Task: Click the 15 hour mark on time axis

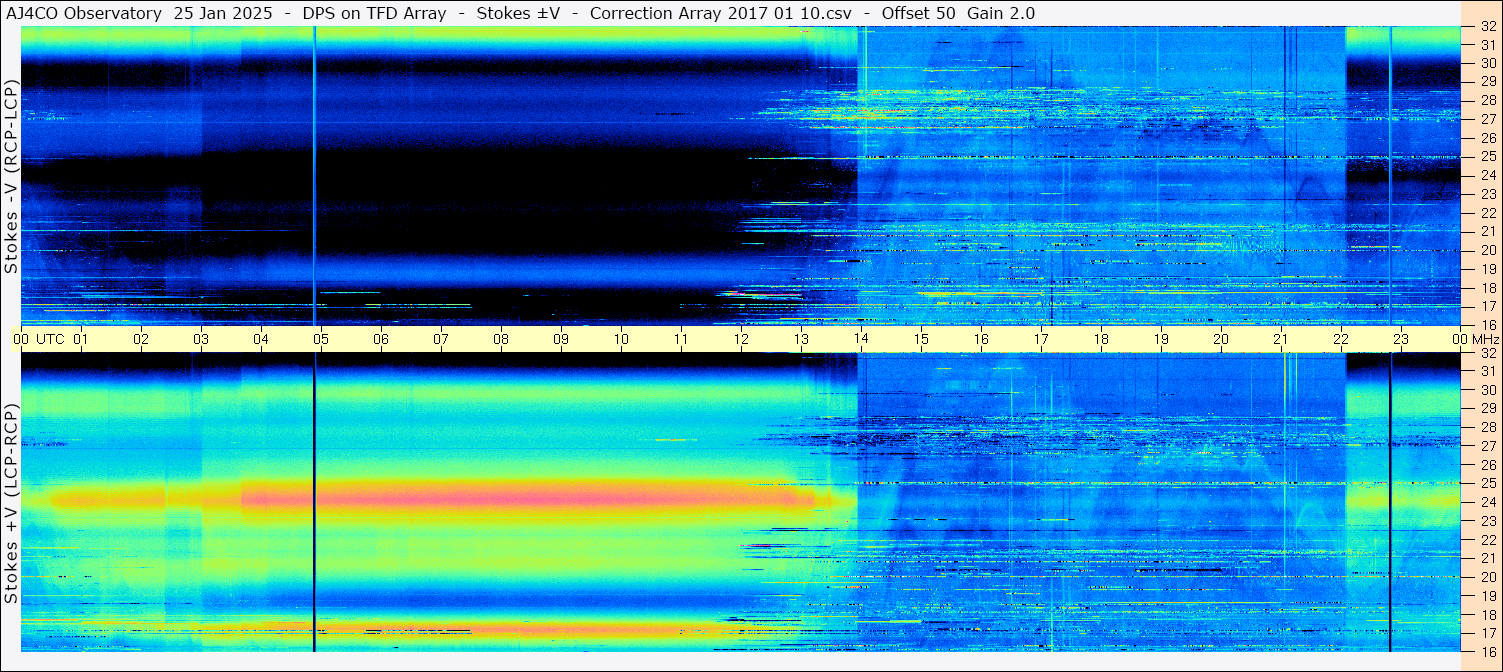Action: 921,339
